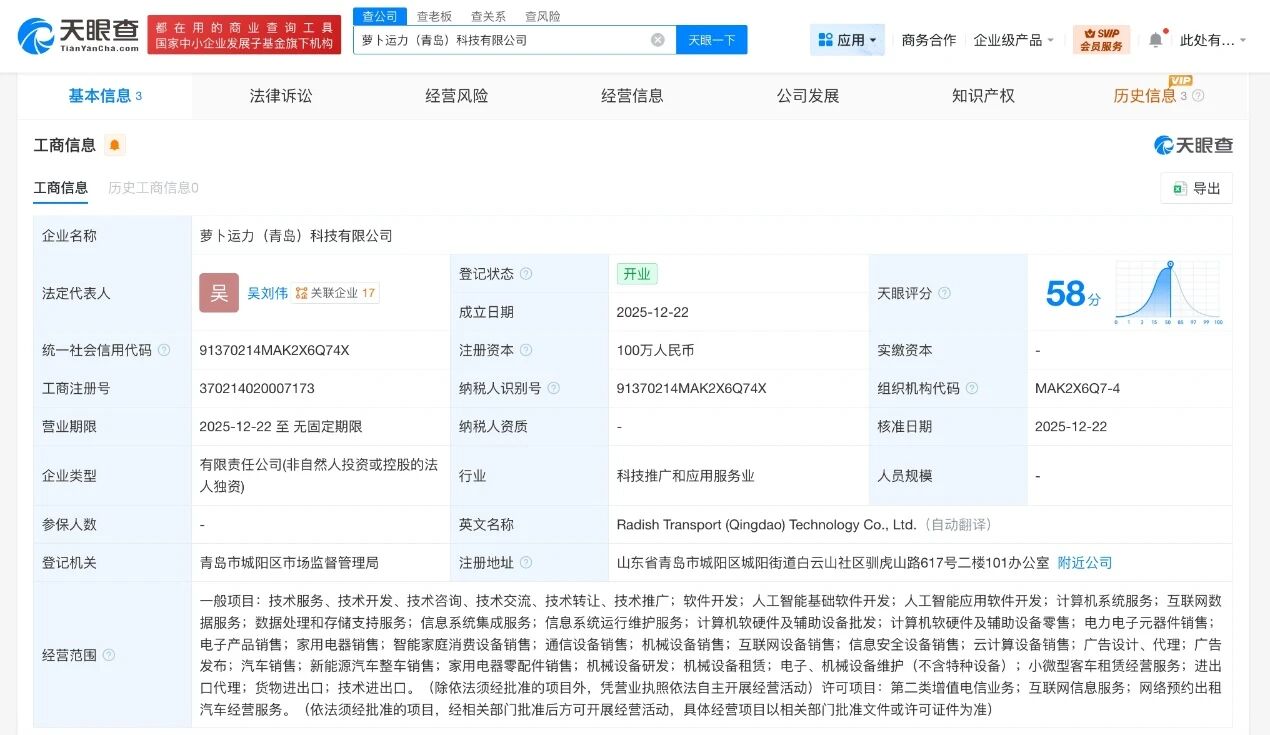The image size is (1270, 735).
Task: Open the user account dropdown 此处有...
Action: (1213, 40)
